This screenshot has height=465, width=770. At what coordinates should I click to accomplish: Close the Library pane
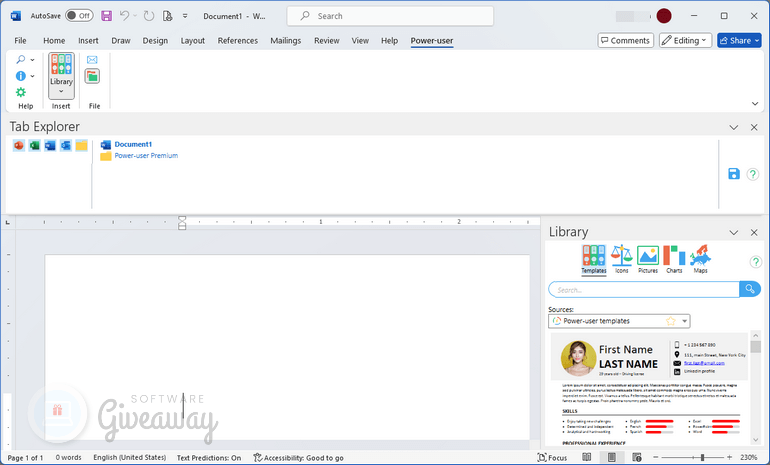[754, 232]
